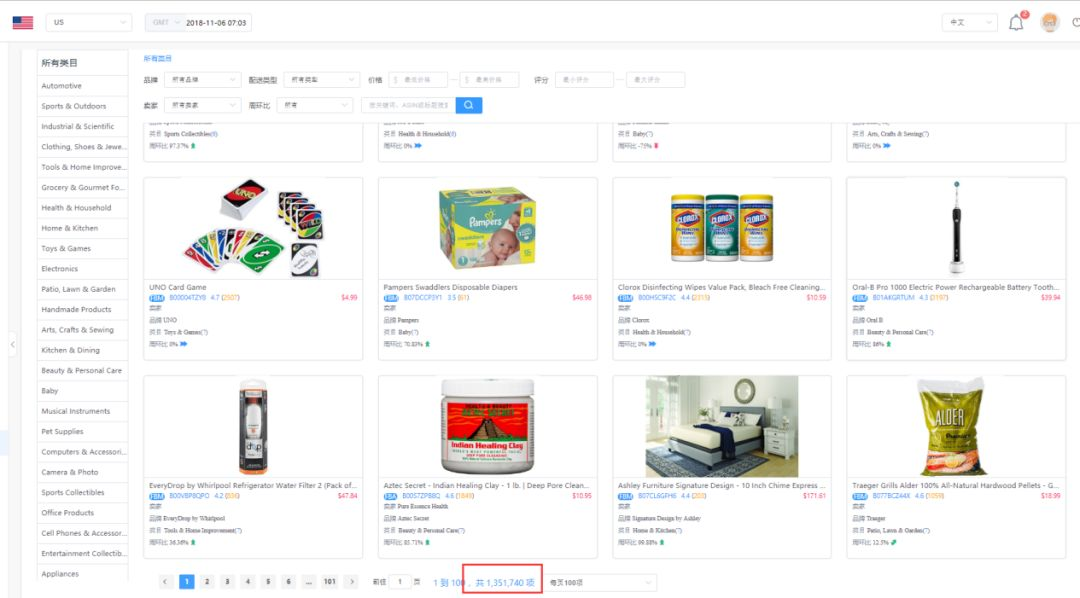Open Pampers Swaddlers Disposable Diapers title
The width and height of the screenshot is (1080, 598).
click(450, 287)
